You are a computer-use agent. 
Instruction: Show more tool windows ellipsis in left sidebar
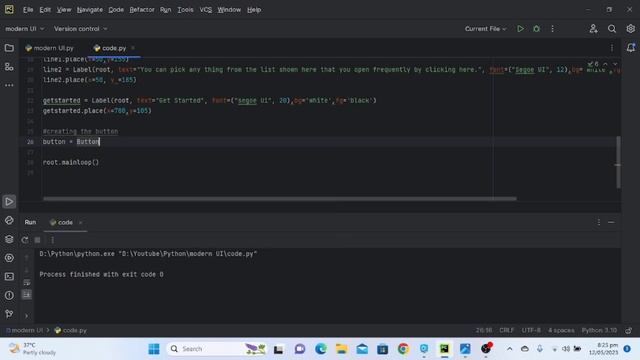coord(9,85)
